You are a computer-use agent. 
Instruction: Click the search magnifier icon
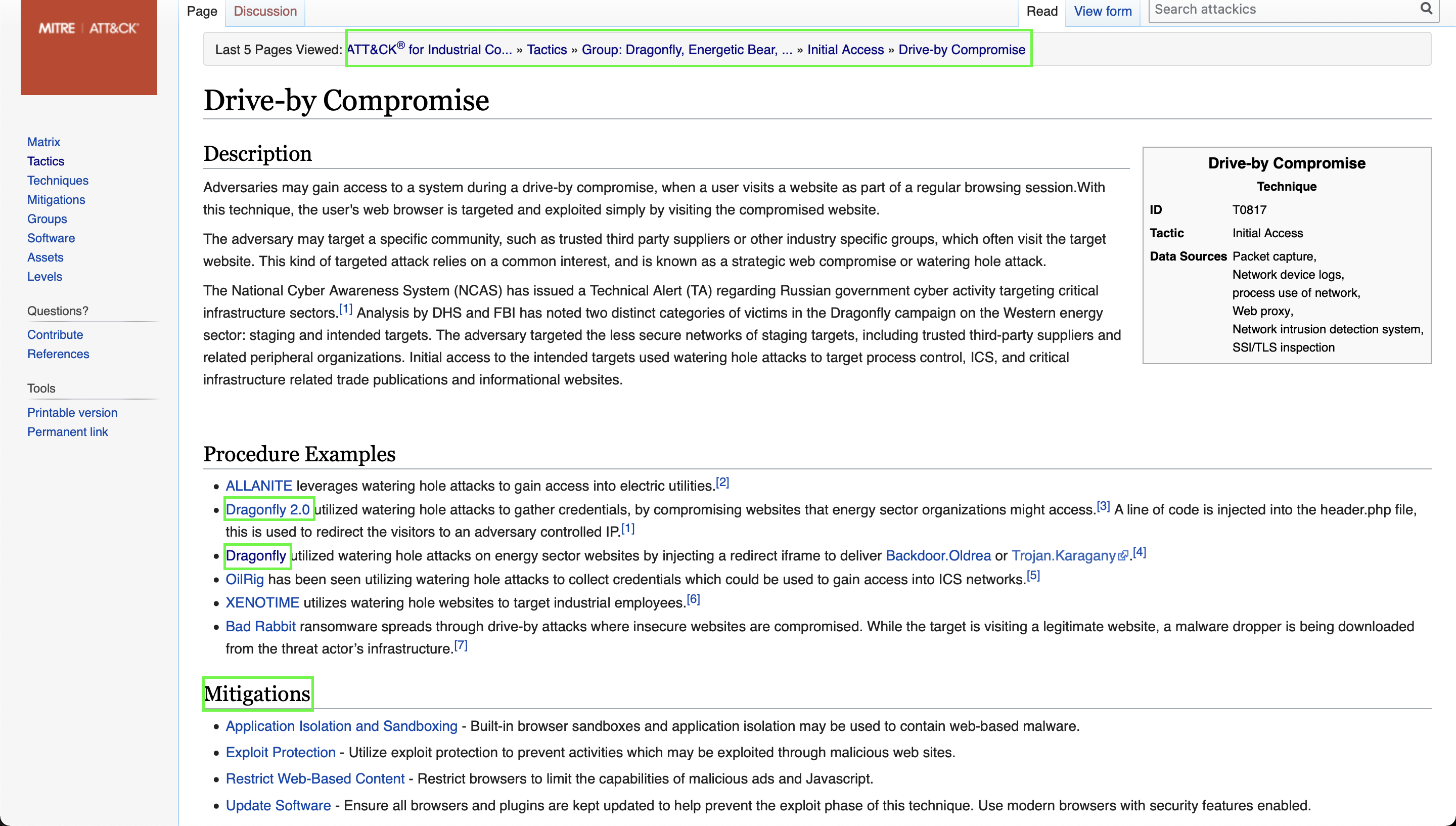(1426, 9)
